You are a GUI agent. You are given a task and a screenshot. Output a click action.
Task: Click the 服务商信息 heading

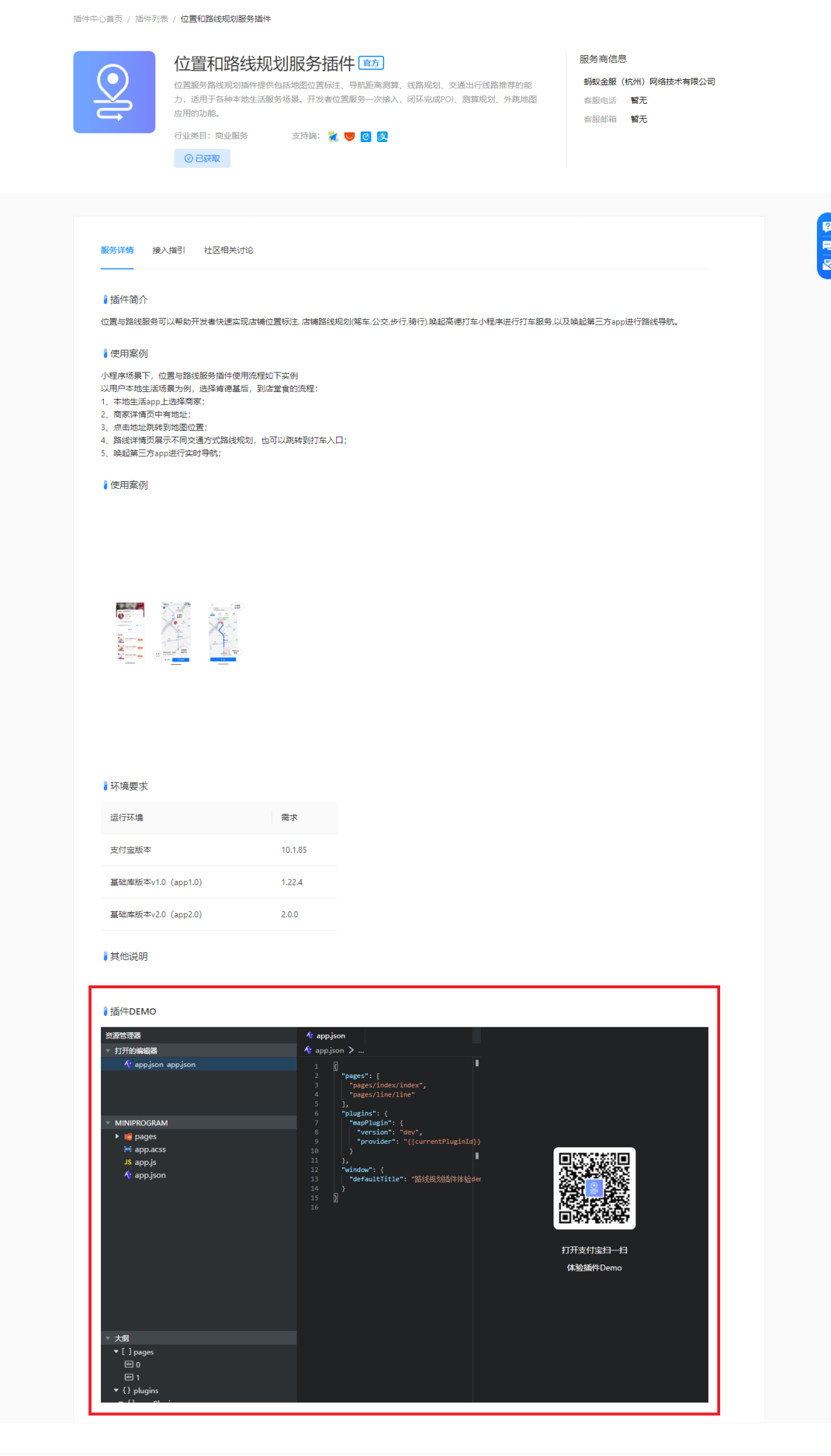click(603, 59)
